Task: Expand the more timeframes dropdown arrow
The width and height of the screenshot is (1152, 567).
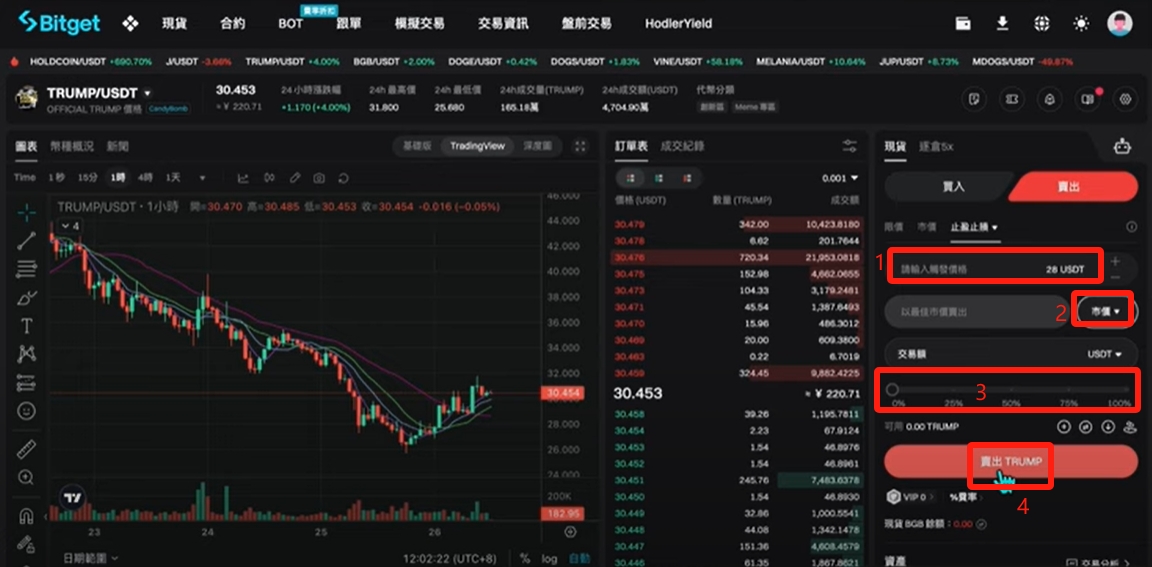Action: click(x=202, y=178)
